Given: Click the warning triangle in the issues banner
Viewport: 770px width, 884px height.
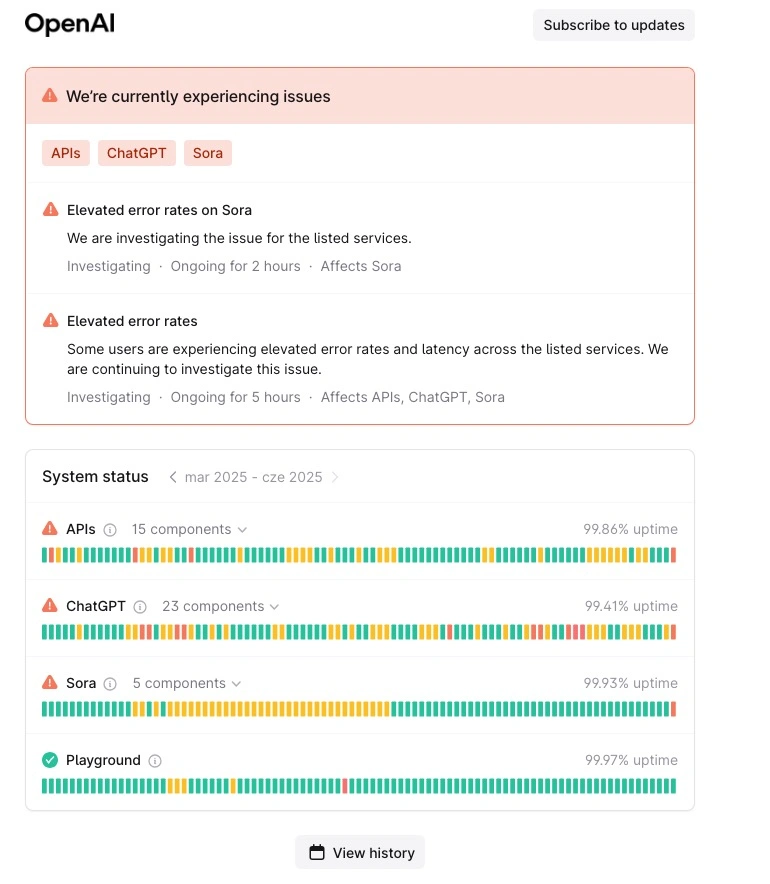Looking at the screenshot, I should tap(50, 95).
